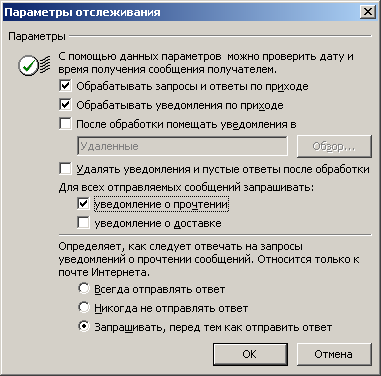
Task: Uncheck Обрабатывать запросы и ответы по приходе
Action: coord(65,86)
